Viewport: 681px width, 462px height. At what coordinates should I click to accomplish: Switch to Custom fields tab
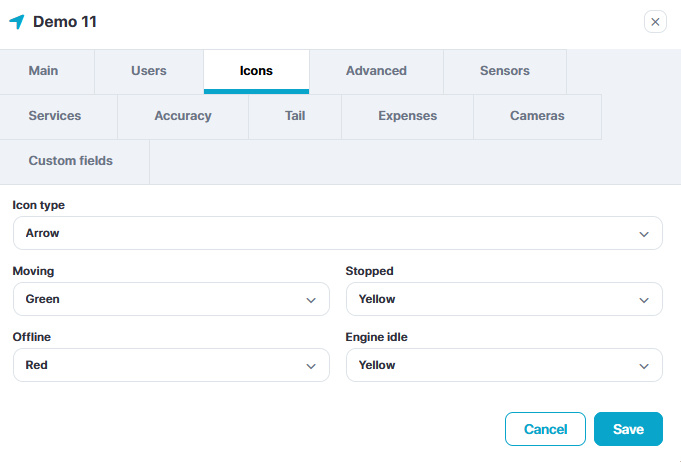point(71,161)
